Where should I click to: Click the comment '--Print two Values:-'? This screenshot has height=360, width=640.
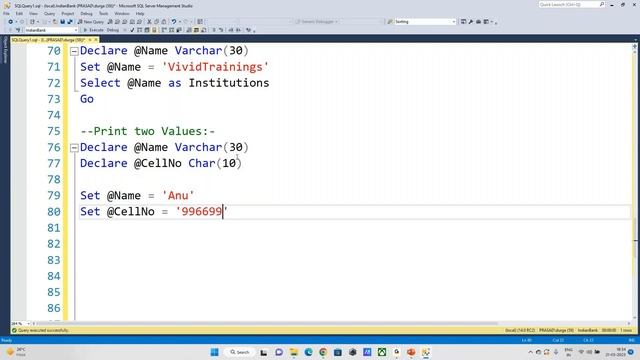point(148,131)
